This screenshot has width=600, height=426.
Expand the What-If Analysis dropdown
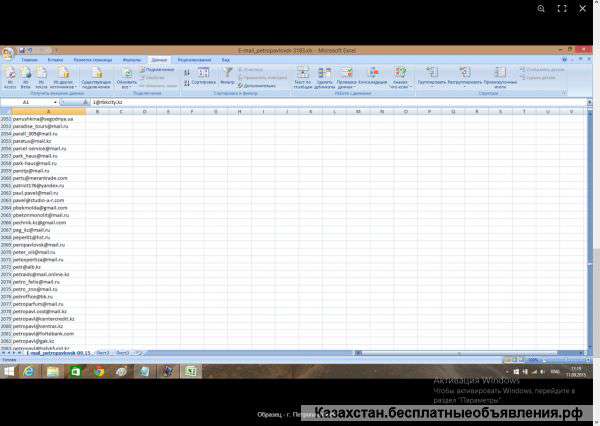[x=400, y=86]
